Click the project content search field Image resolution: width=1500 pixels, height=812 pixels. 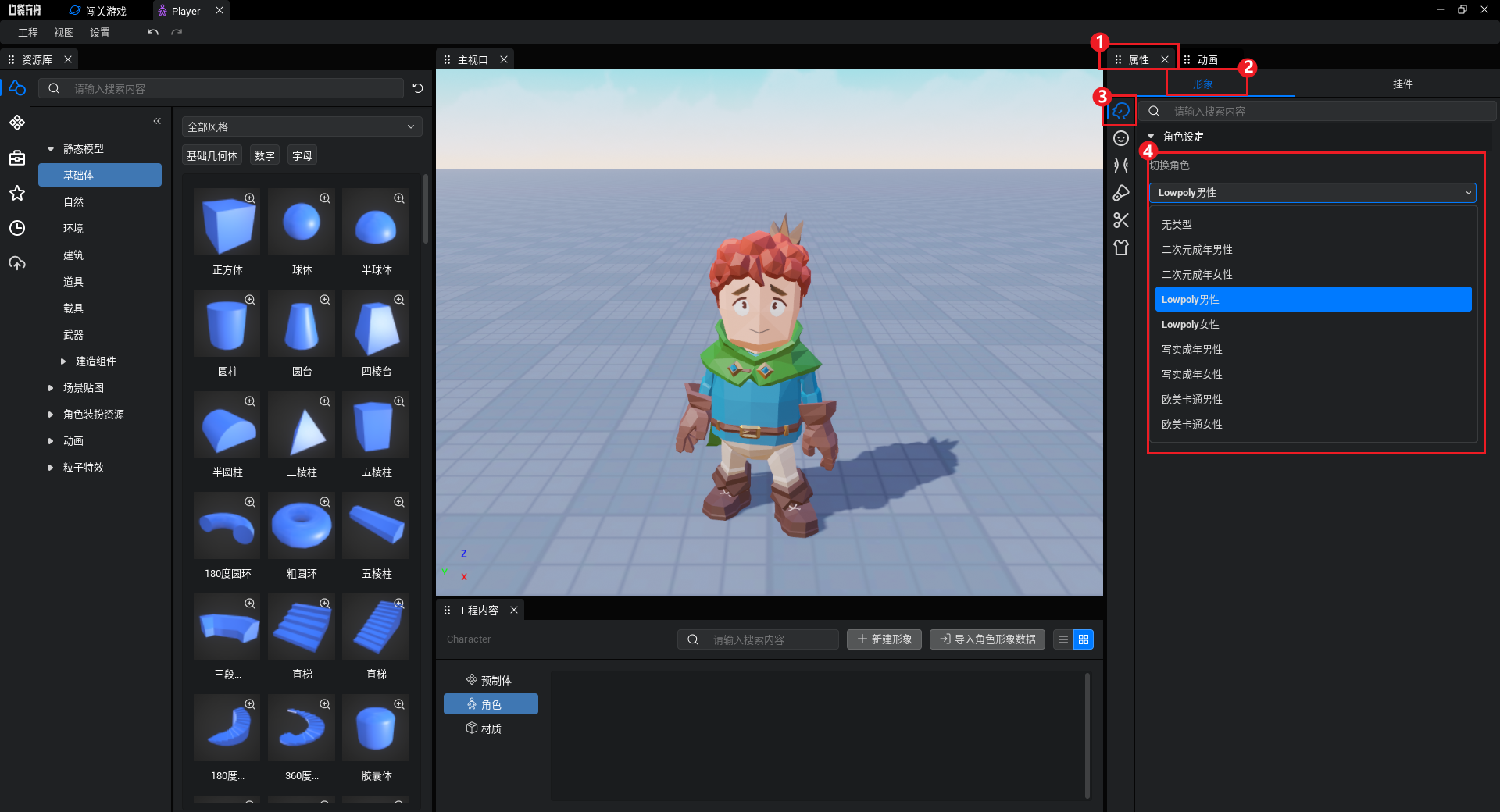click(x=758, y=639)
